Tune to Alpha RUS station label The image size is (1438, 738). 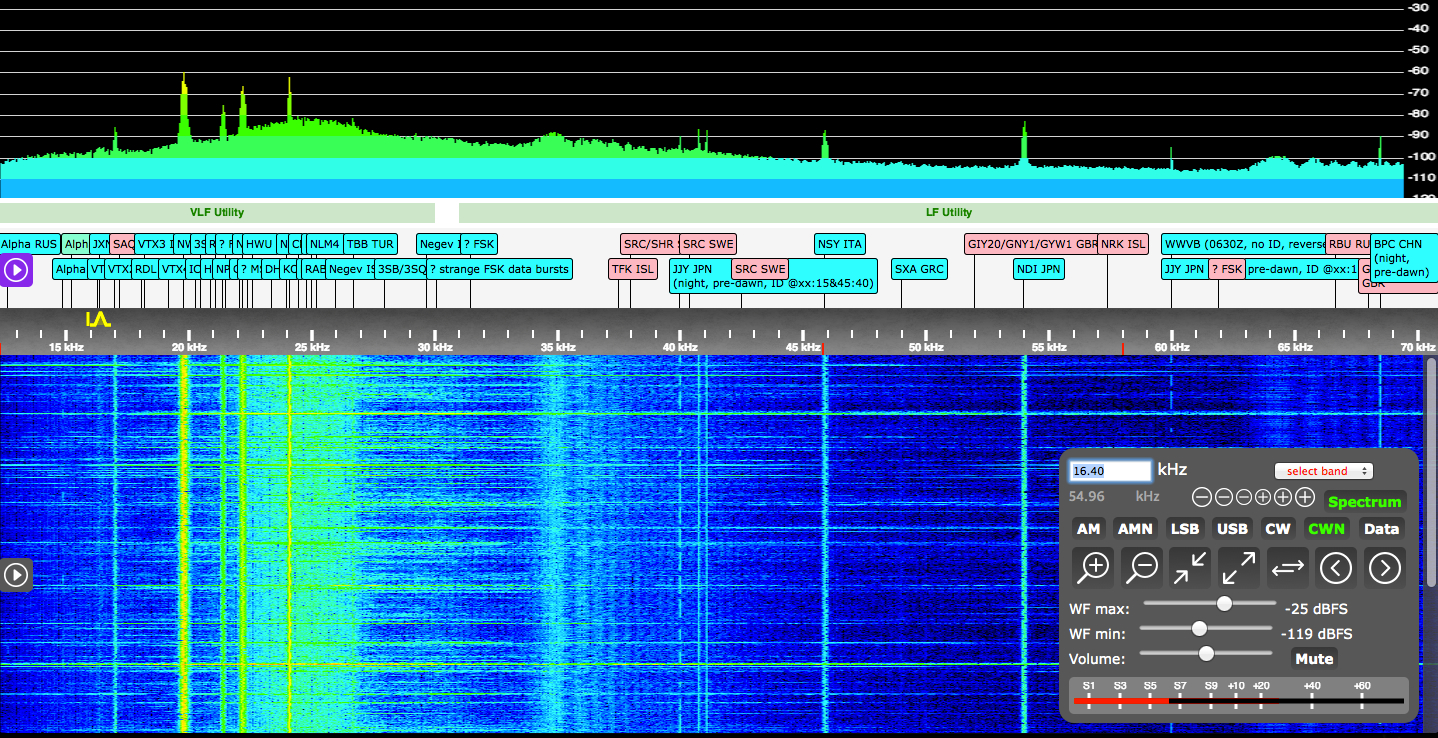pos(30,244)
